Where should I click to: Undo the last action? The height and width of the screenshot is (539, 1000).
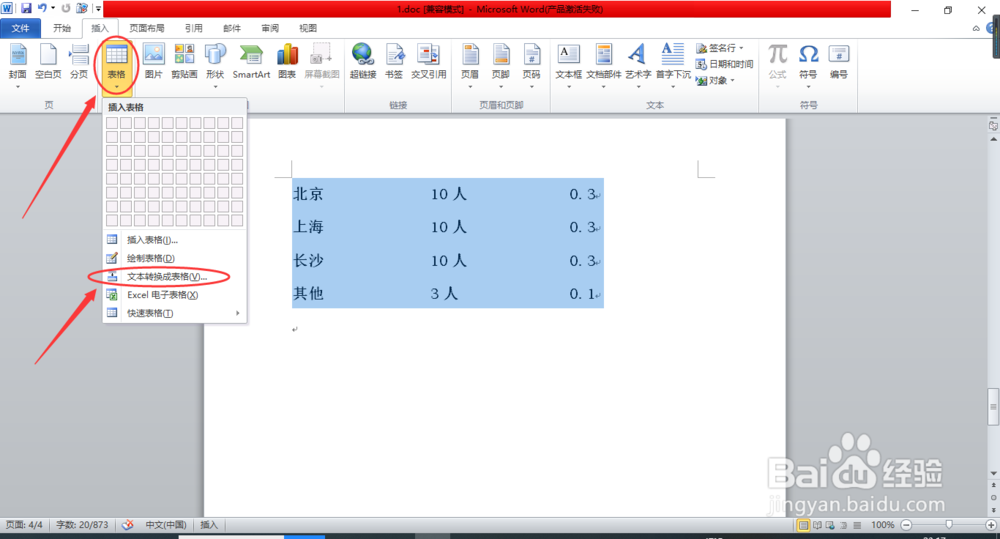coord(42,8)
